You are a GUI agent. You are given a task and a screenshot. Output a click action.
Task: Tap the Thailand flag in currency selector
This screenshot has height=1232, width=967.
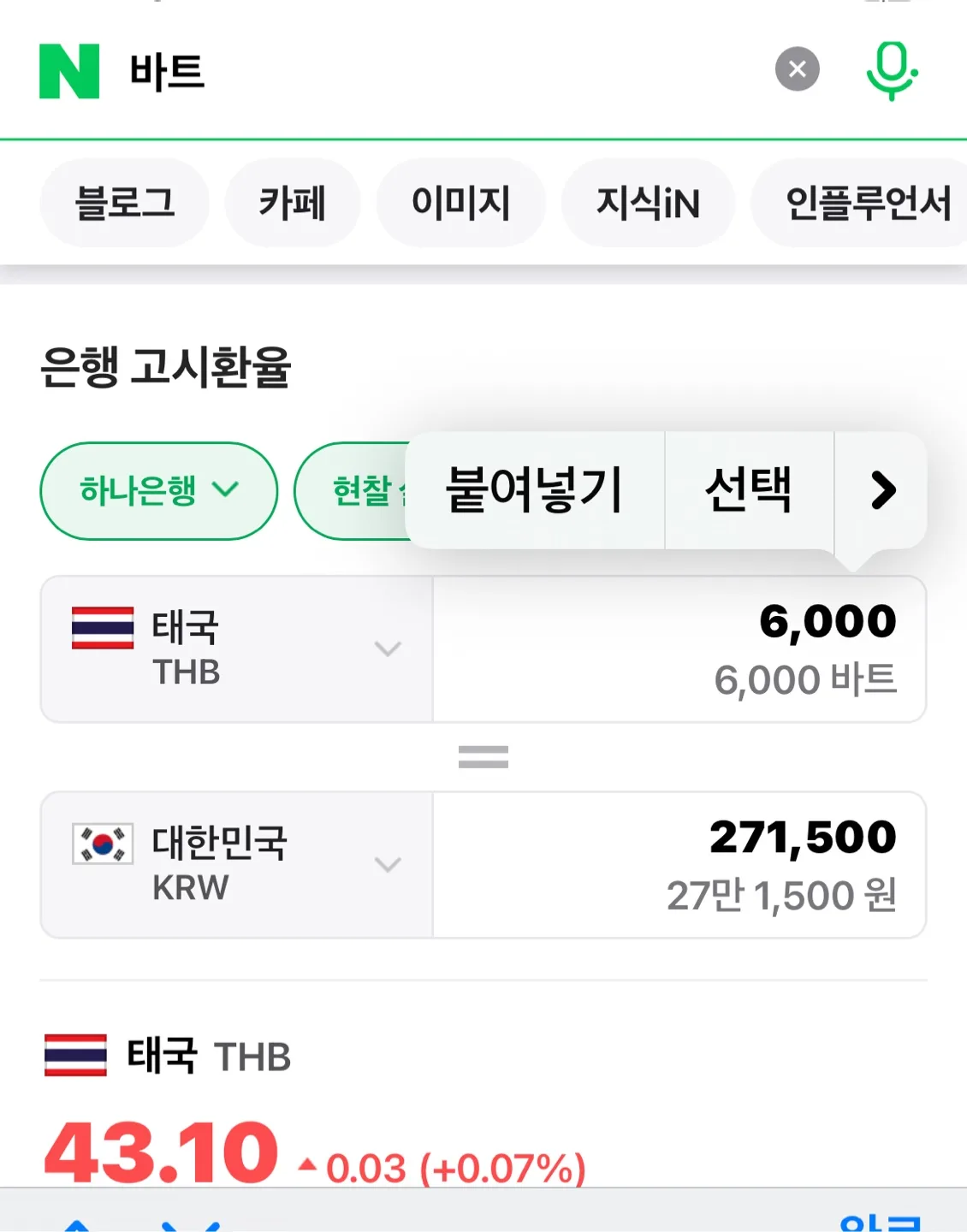click(103, 628)
